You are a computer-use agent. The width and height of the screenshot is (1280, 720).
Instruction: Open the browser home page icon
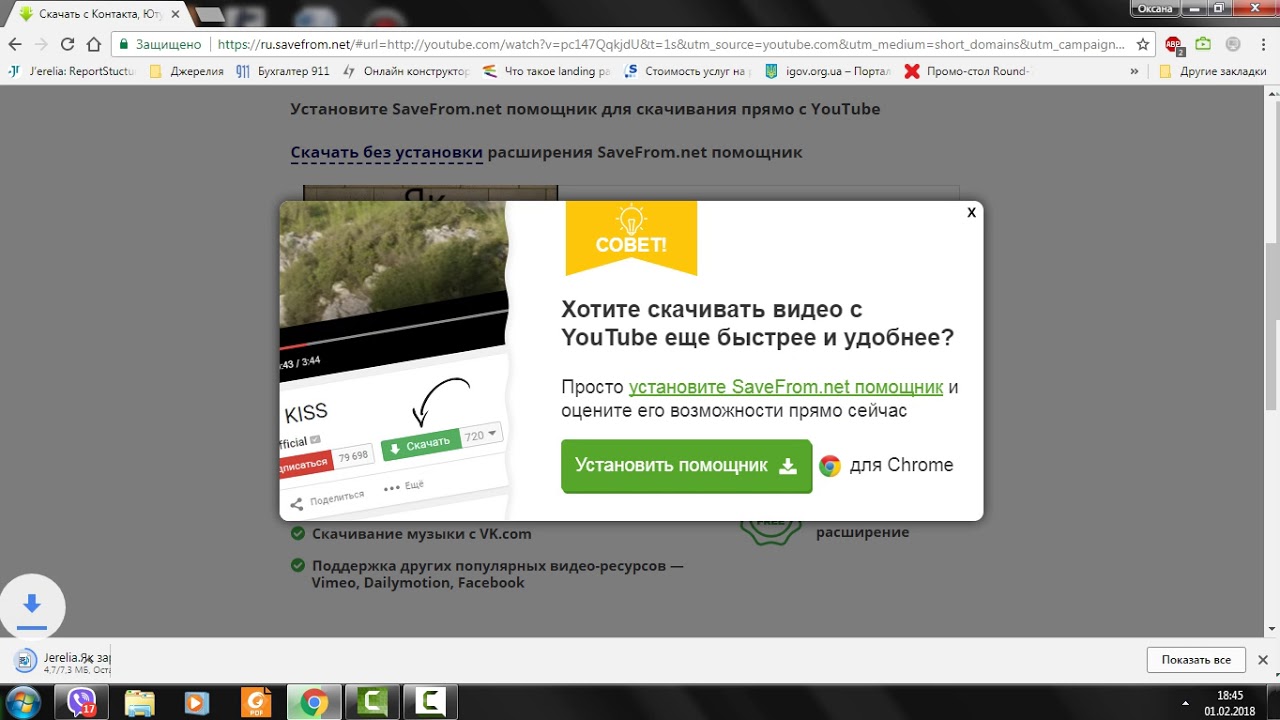coord(93,44)
